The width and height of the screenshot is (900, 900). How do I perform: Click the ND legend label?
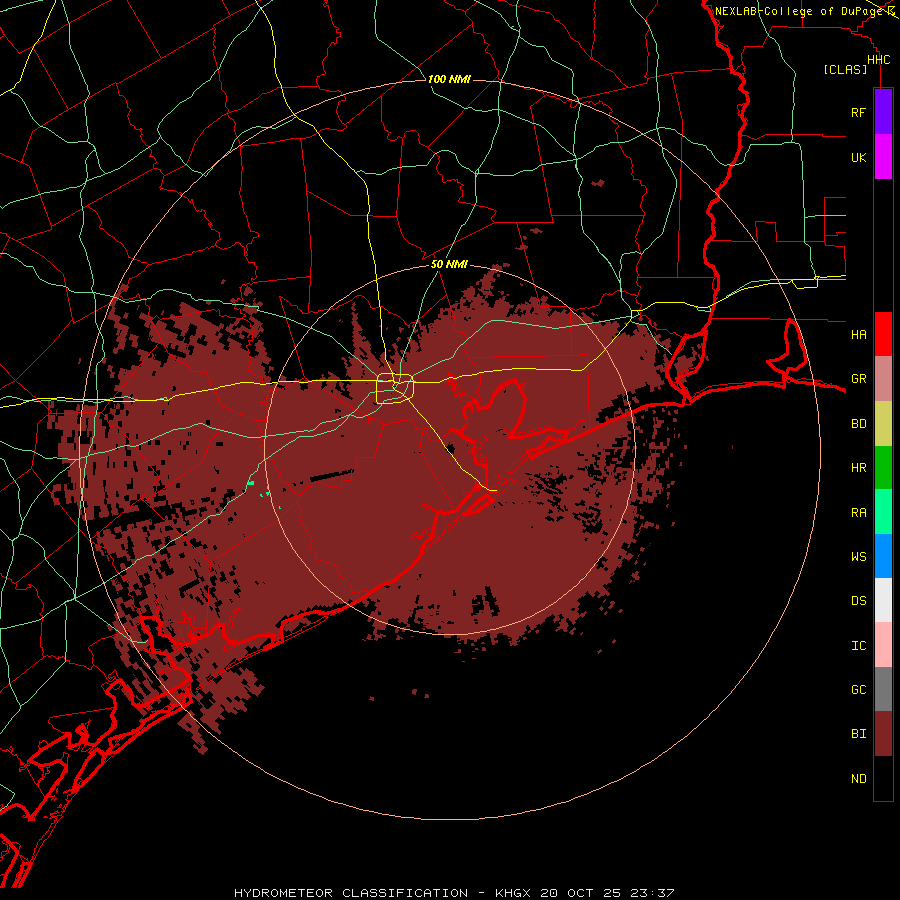pyautogui.click(x=859, y=778)
